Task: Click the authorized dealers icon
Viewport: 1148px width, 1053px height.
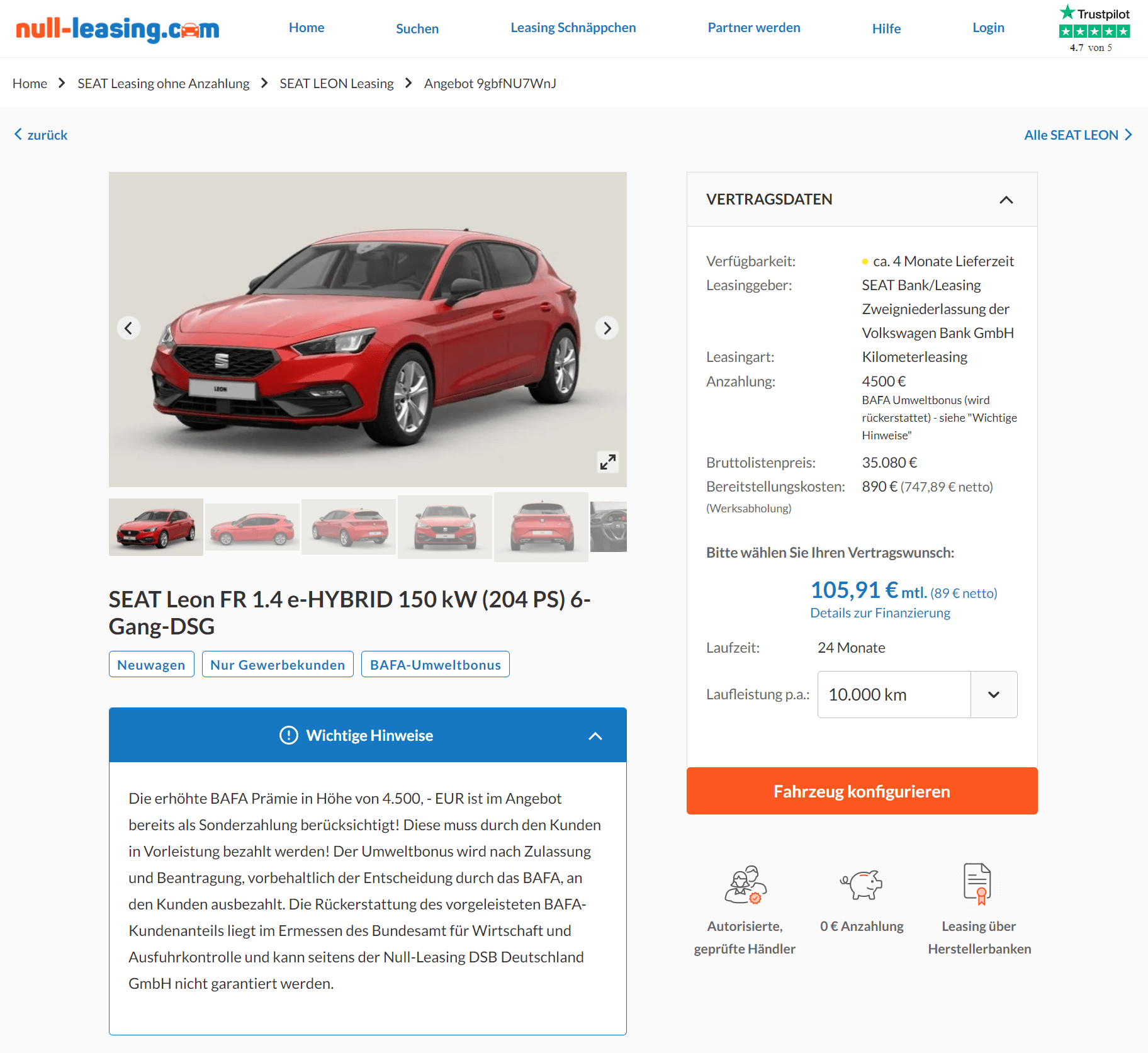Action: [745, 884]
